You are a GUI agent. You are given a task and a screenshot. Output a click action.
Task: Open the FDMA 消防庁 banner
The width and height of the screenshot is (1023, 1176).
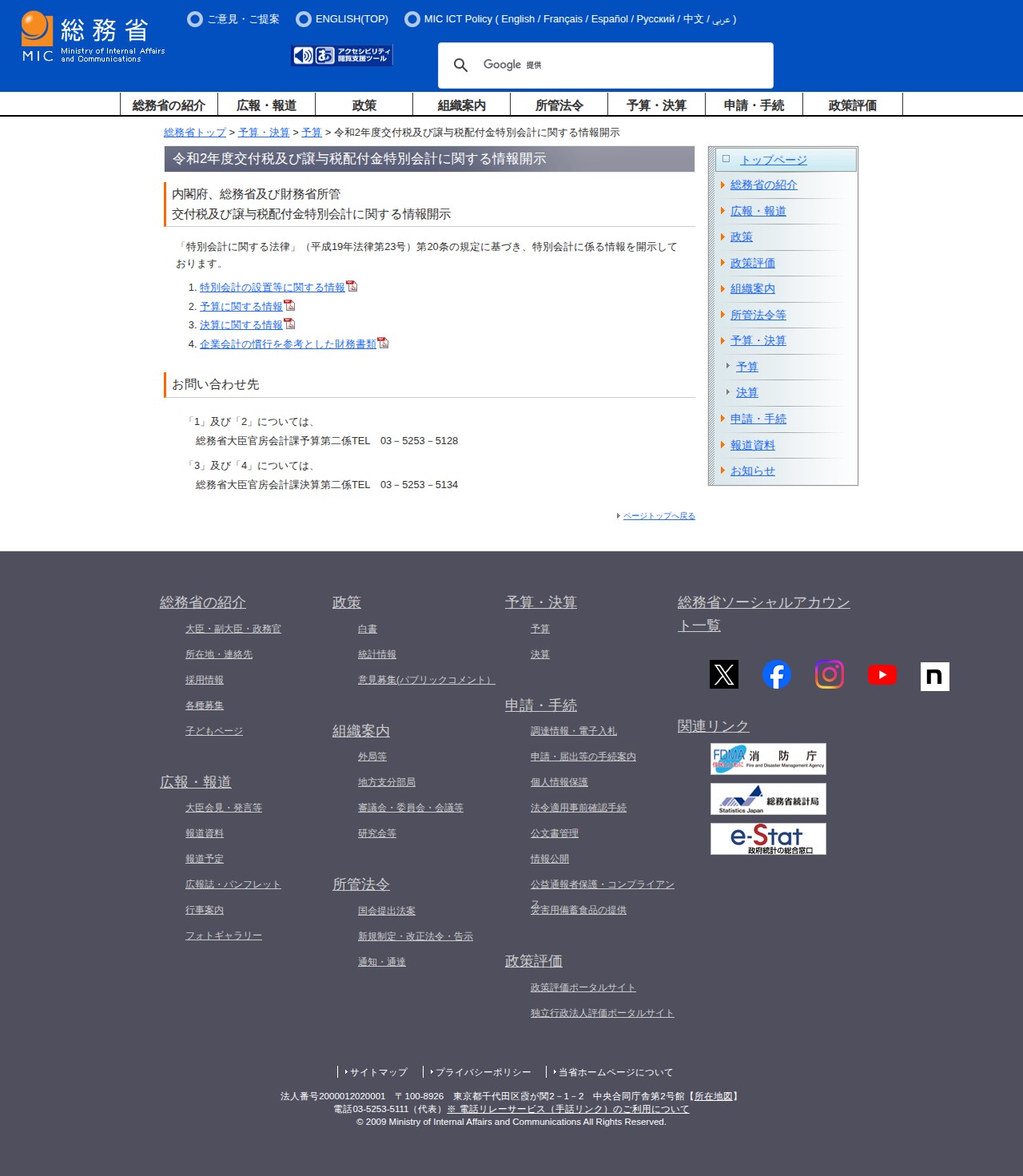[768, 759]
